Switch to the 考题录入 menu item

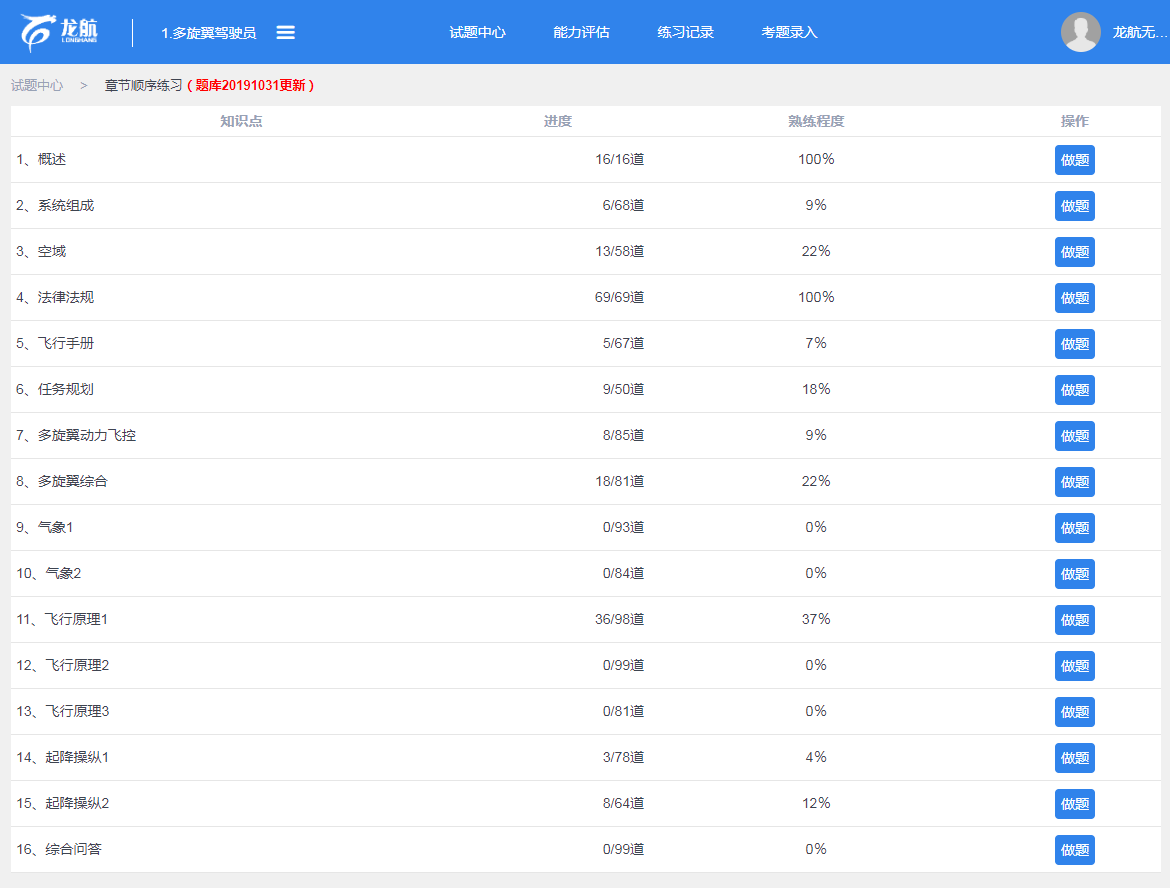pyautogui.click(x=789, y=32)
